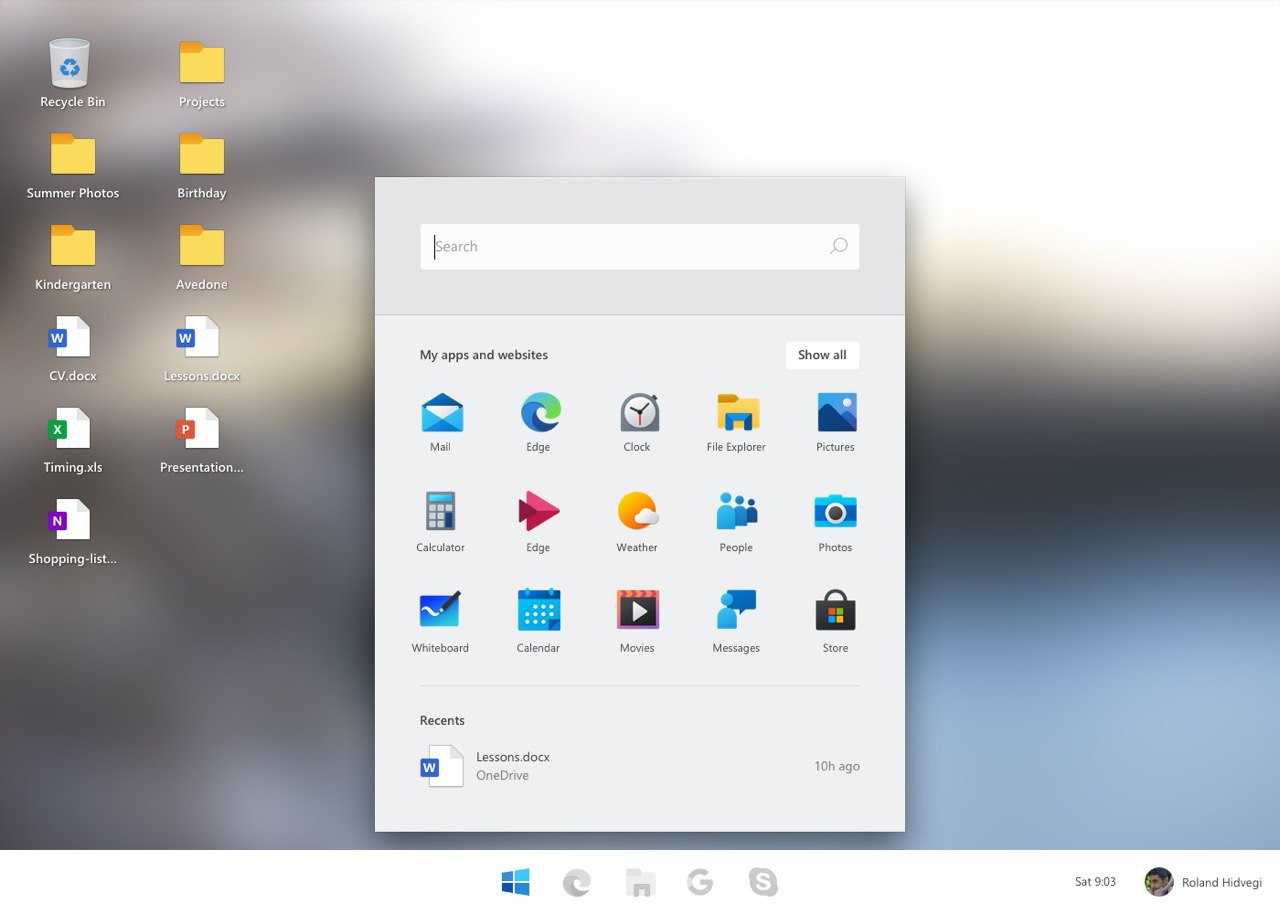The width and height of the screenshot is (1280, 914).
Task: Select the Shopping-list OneNote file
Action: tap(73, 532)
